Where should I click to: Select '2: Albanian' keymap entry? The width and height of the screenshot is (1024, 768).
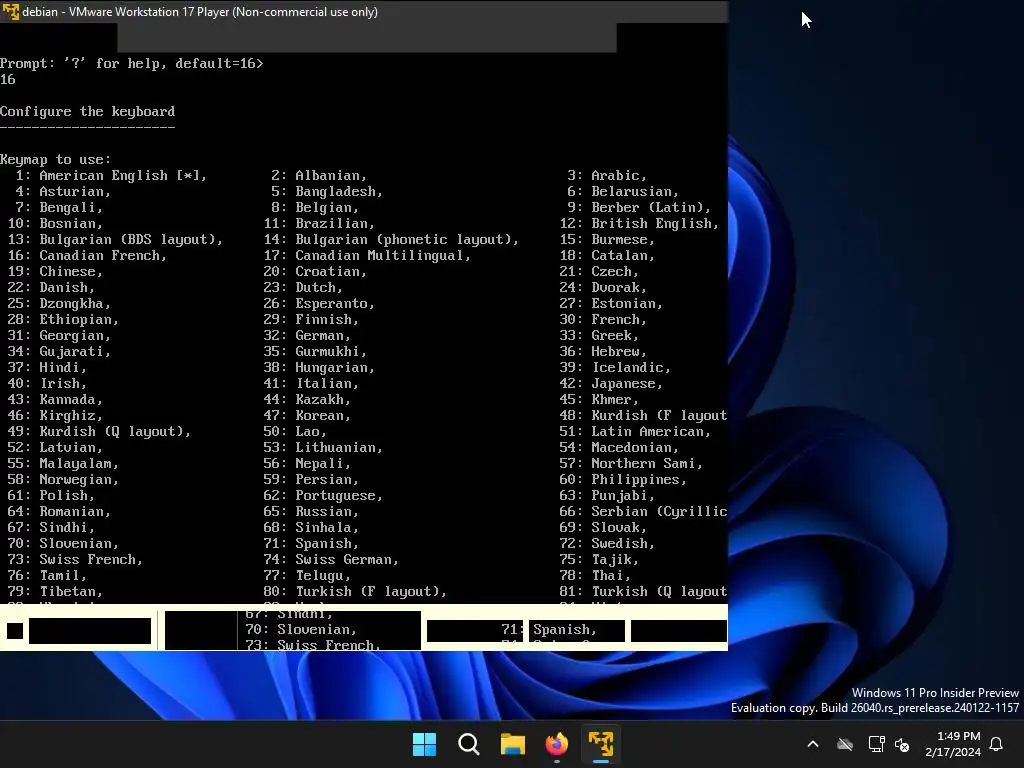tap(319, 176)
